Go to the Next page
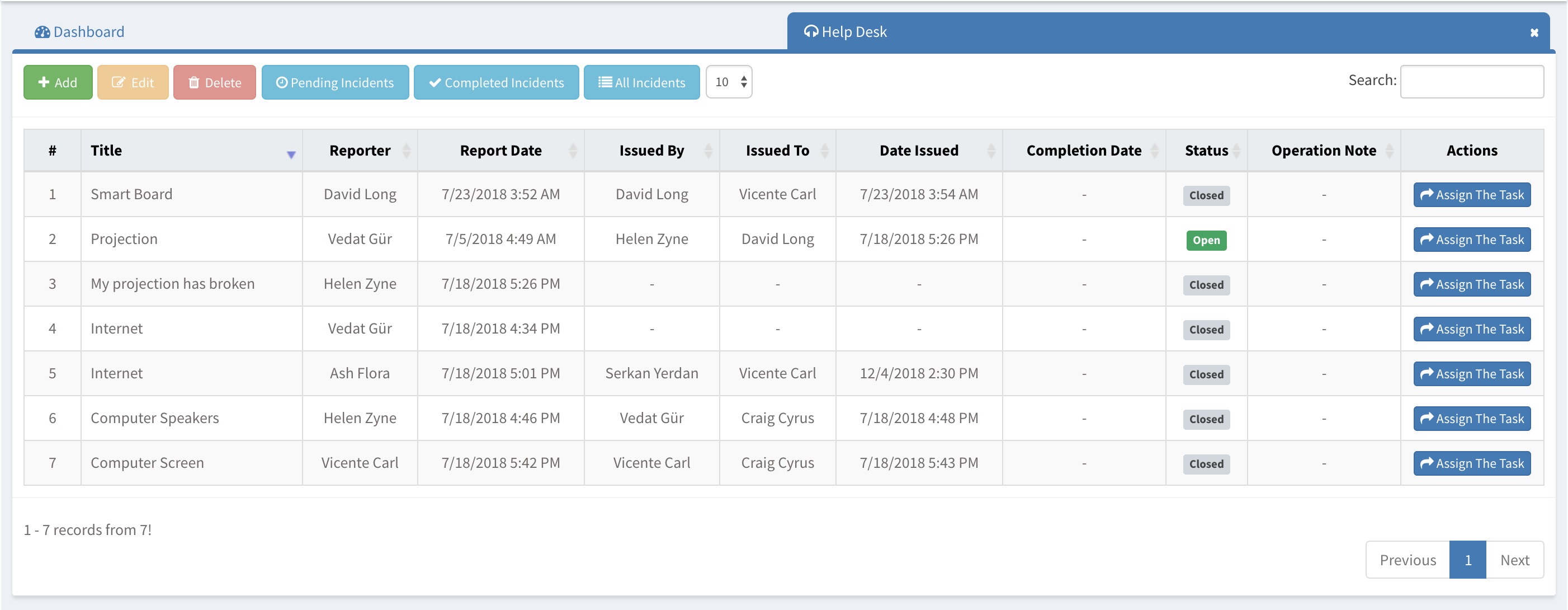This screenshot has height=610, width=1568. click(x=1514, y=560)
